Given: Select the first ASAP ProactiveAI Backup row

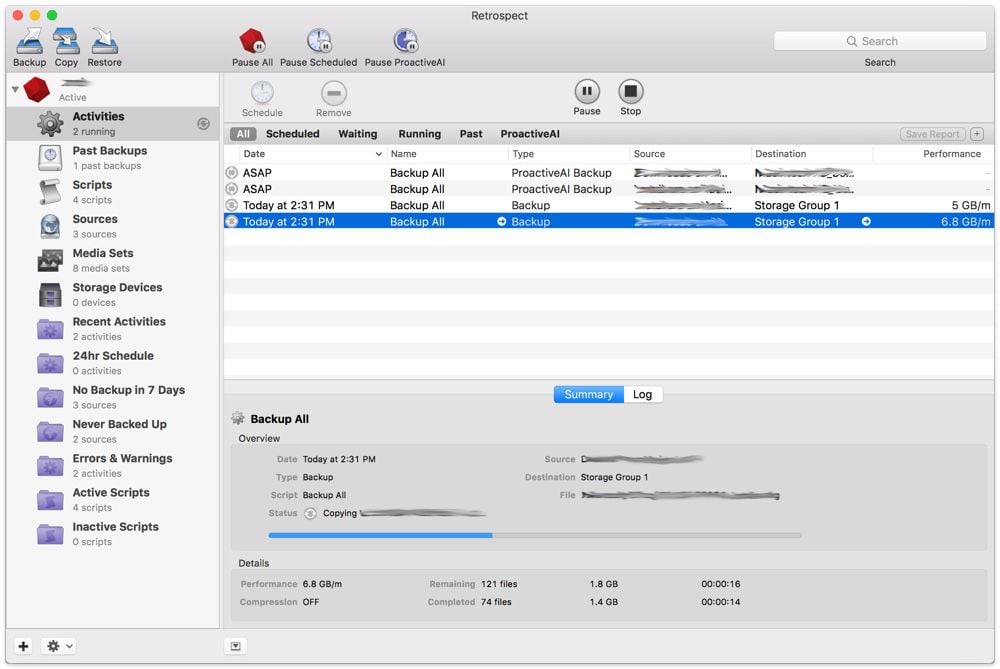Looking at the screenshot, I should pyautogui.click(x=608, y=173).
